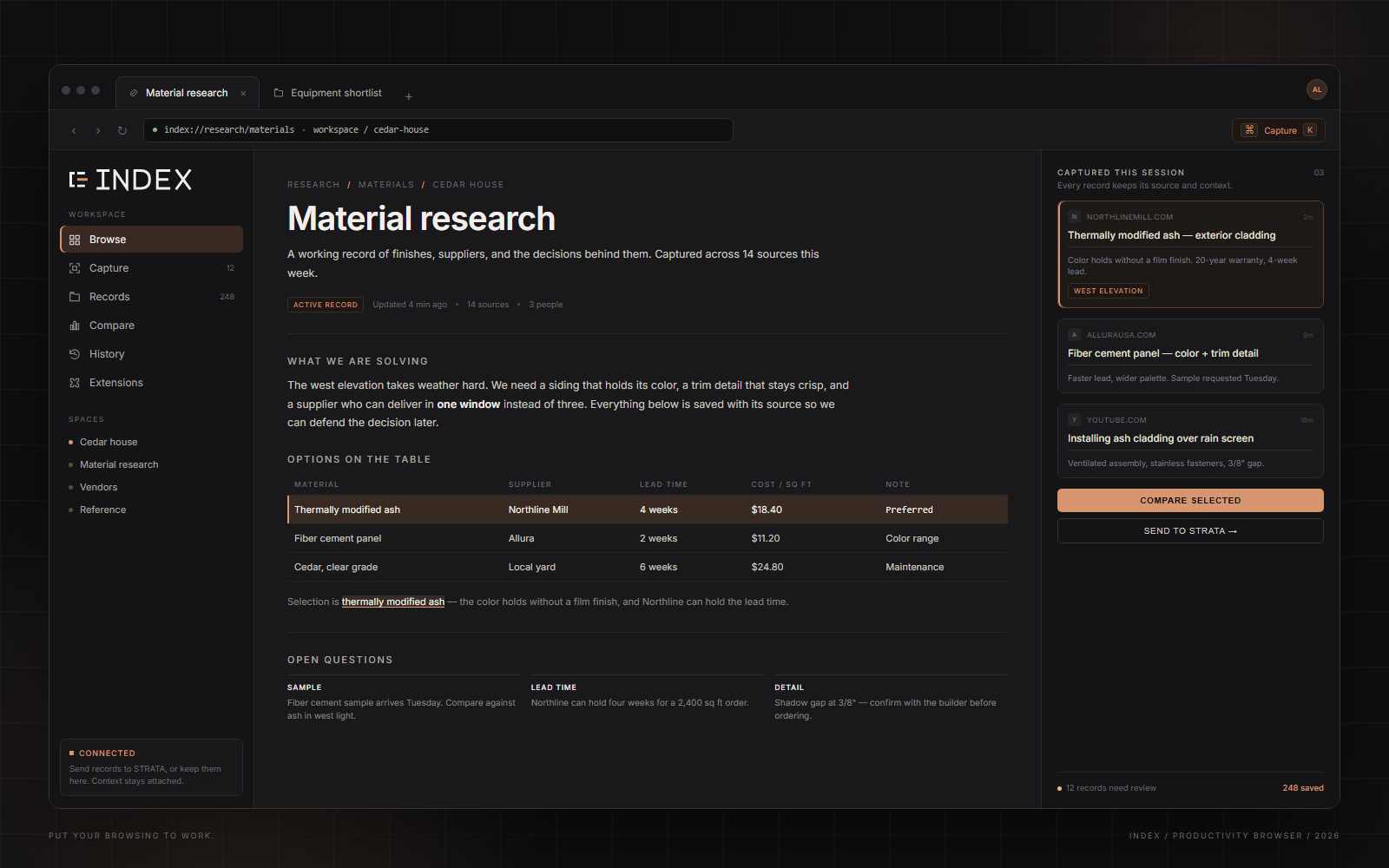This screenshot has width=1389, height=868.
Task: Reload the page with refresh icon
Action: [x=122, y=130]
